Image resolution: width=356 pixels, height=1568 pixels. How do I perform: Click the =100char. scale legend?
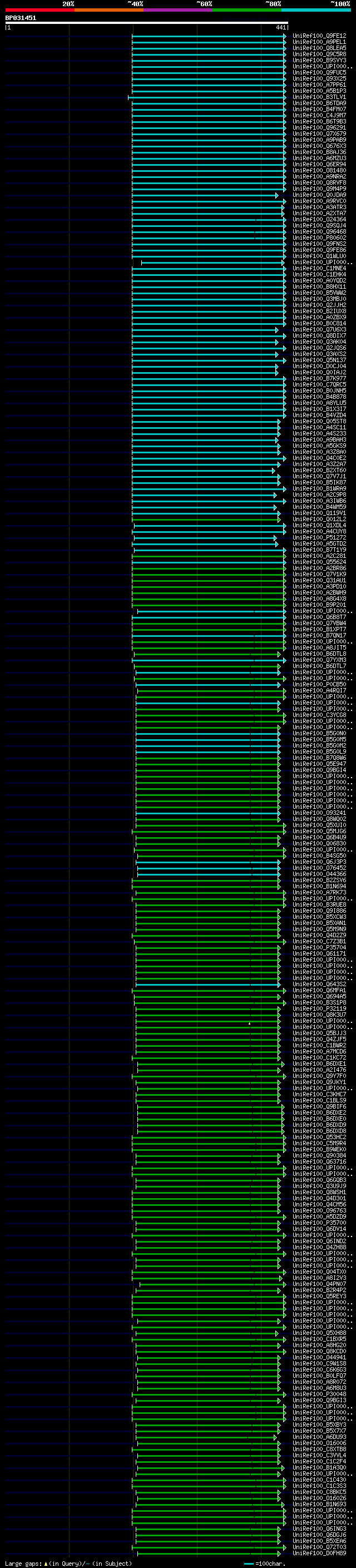click(x=265, y=1564)
